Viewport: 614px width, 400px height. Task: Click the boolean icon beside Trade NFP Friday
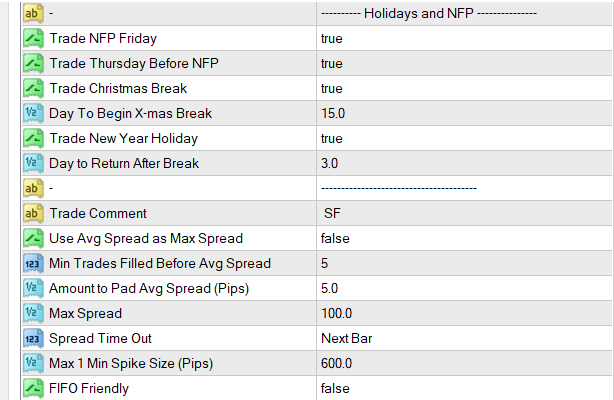pyautogui.click(x=31, y=39)
